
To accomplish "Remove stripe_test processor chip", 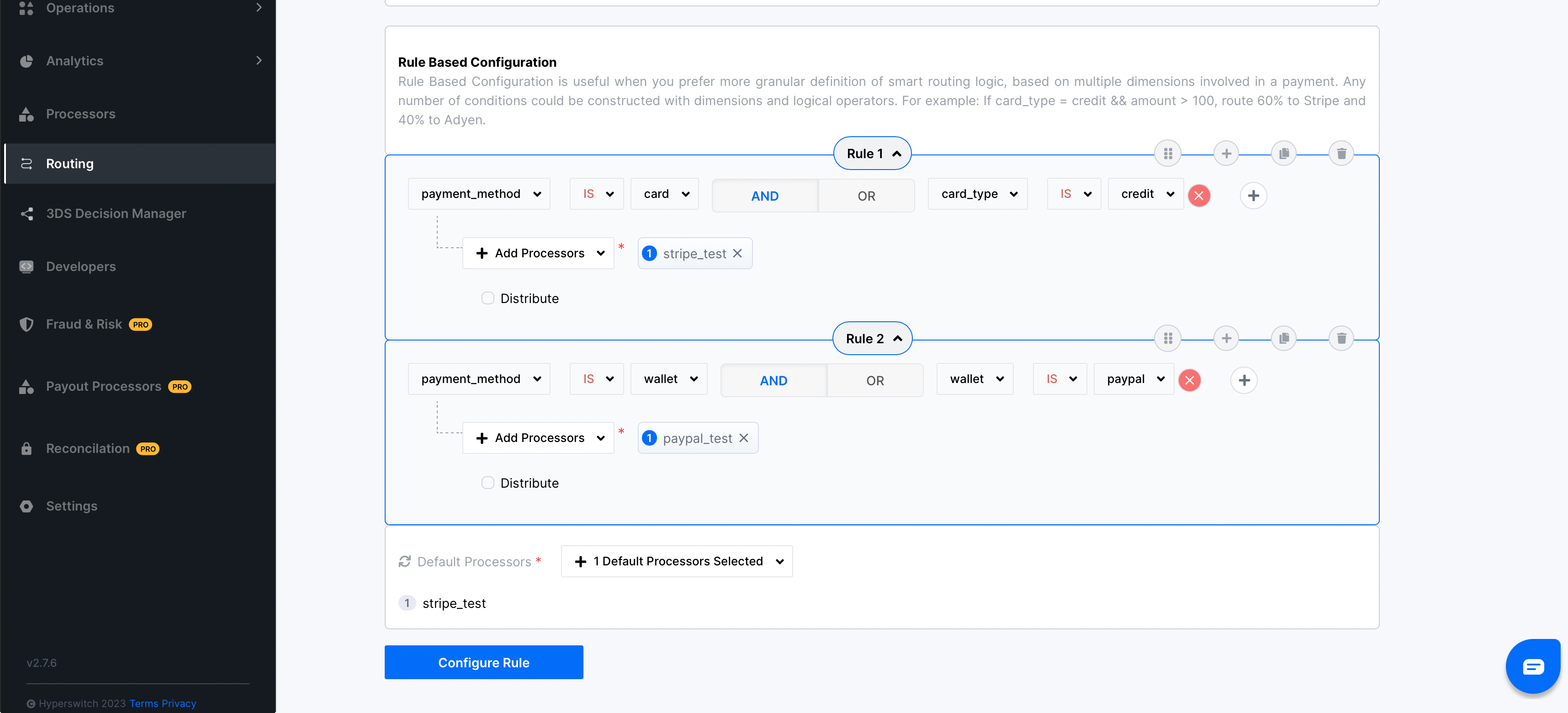I will pyautogui.click(x=737, y=253).
